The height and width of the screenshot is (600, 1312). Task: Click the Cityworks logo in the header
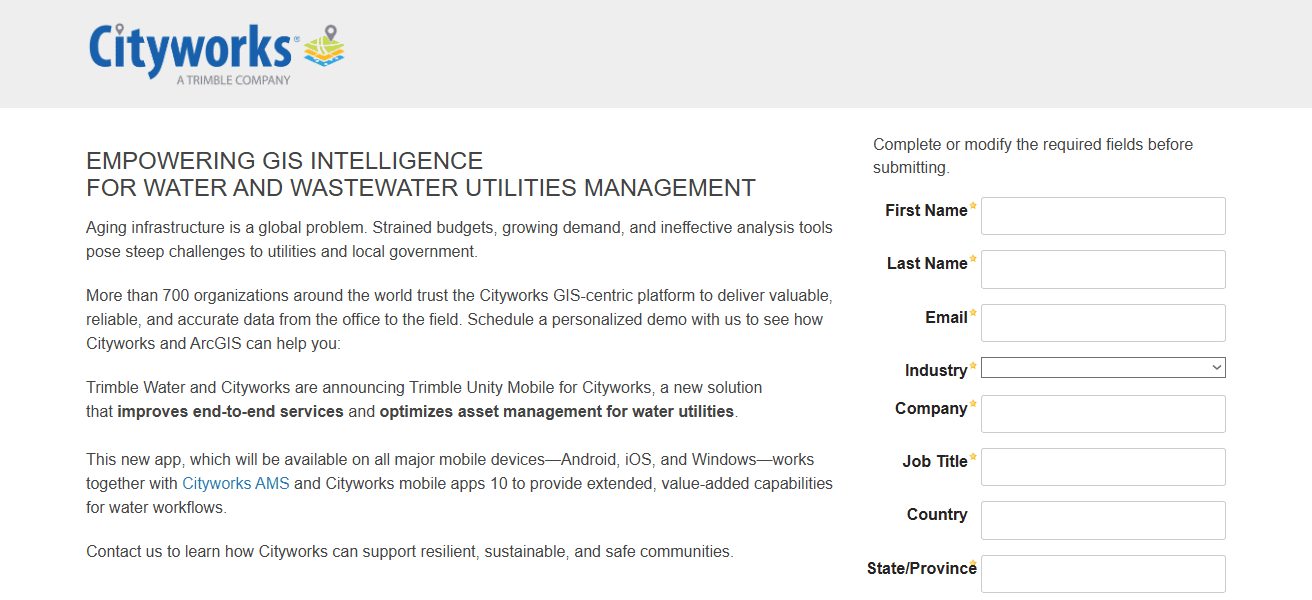click(x=216, y=54)
